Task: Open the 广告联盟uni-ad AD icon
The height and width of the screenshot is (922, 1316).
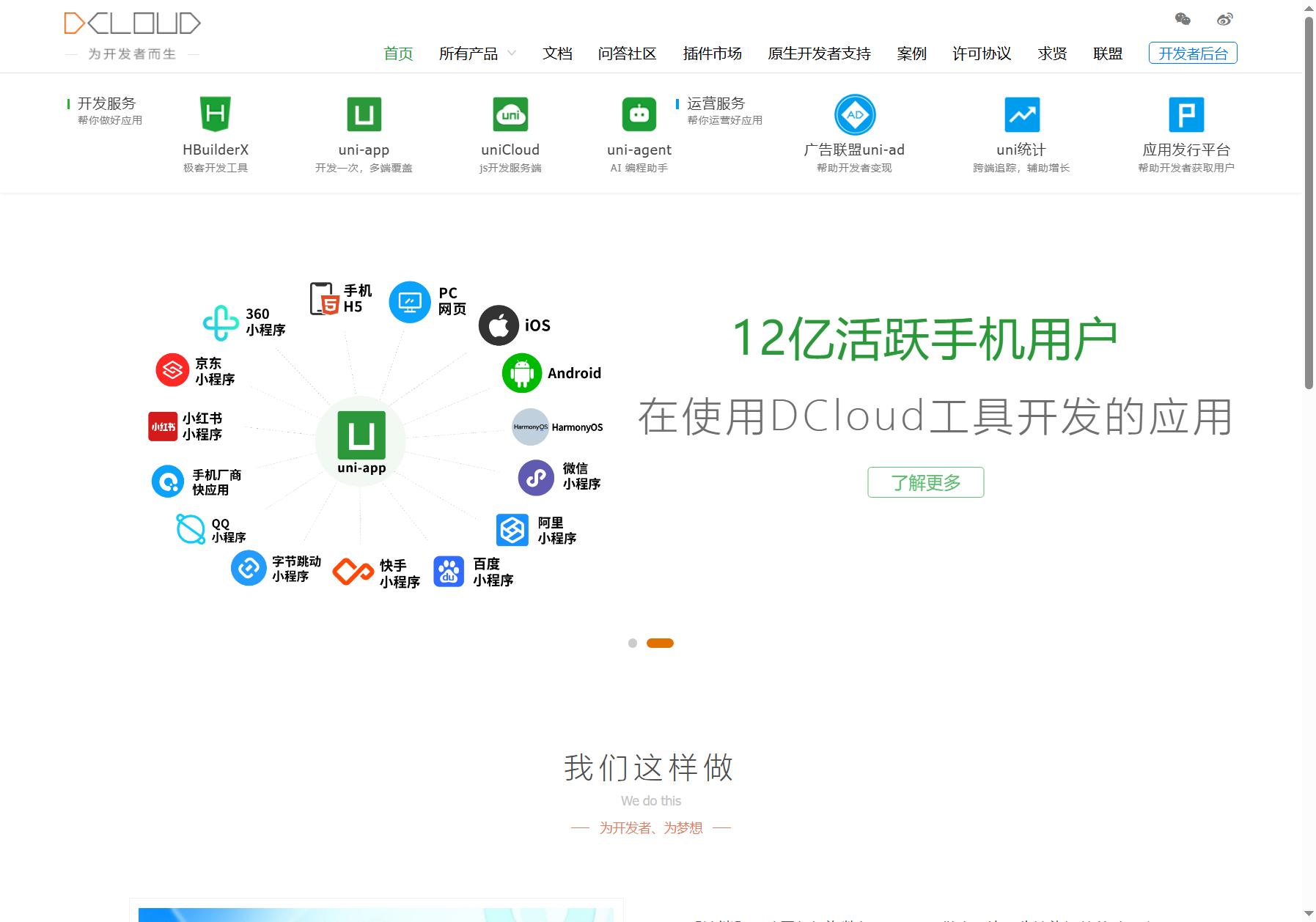Action: (855, 114)
